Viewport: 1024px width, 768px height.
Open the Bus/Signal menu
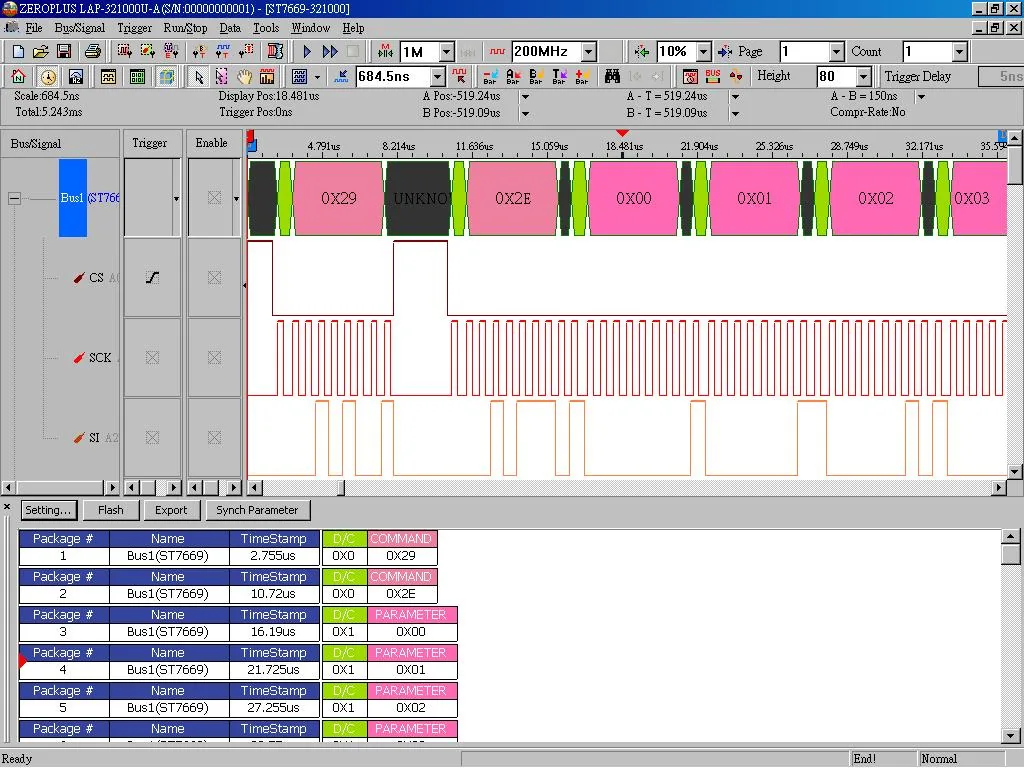pyautogui.click(x=80, y=28)
